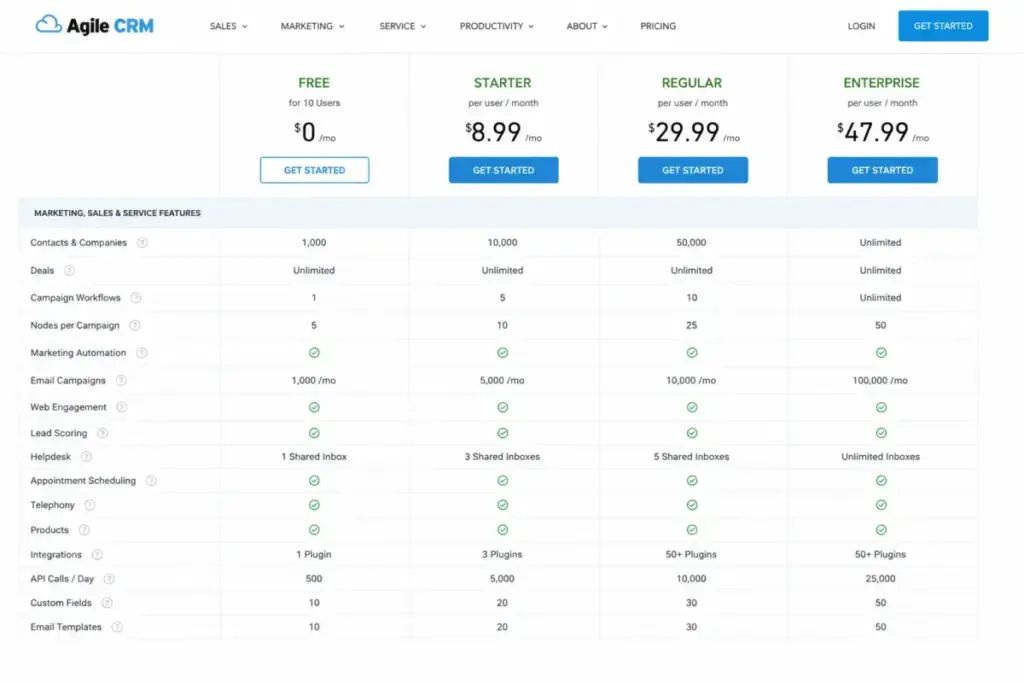The height and width of the screenshot is (683, 1024).
Task: Show Telephony help icon tooltip
Action: [90, 505]
